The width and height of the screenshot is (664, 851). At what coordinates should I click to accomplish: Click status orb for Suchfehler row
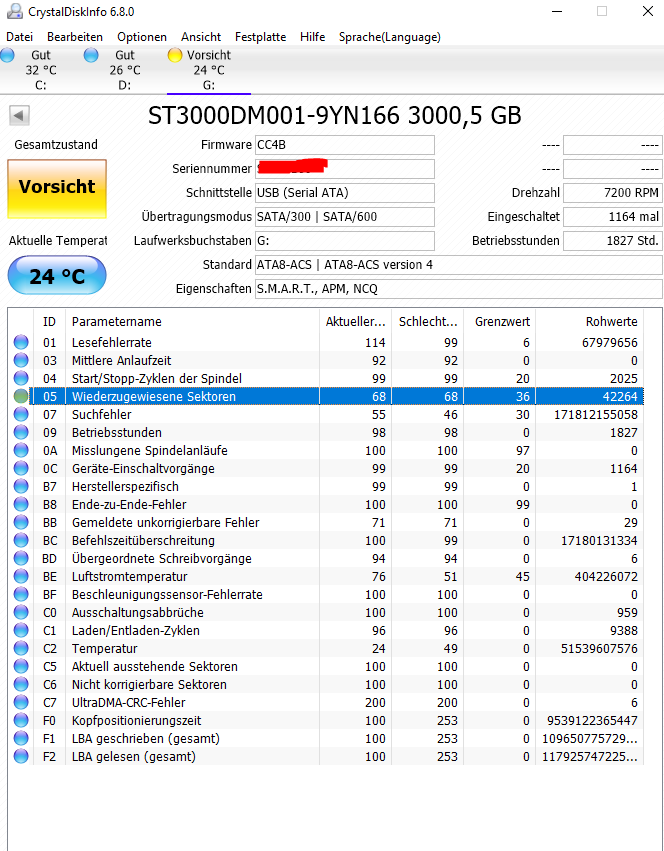(21, 414)
